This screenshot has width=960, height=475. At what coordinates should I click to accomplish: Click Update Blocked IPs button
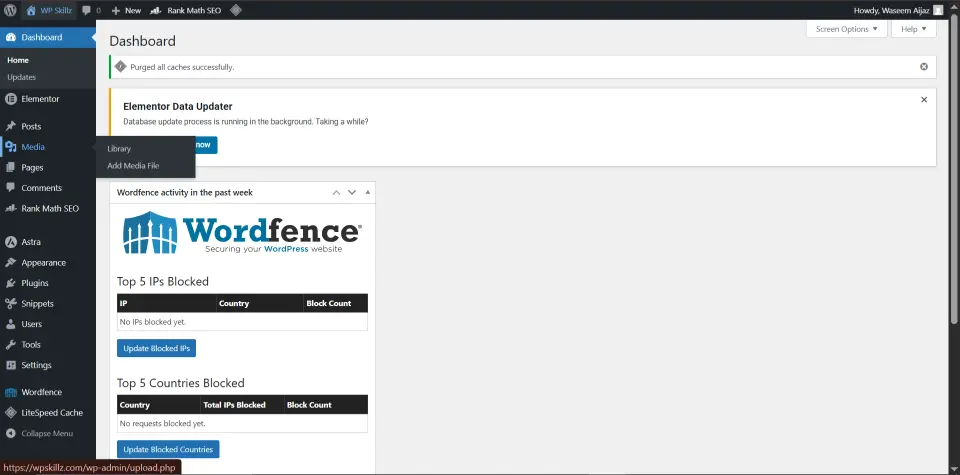156,348
